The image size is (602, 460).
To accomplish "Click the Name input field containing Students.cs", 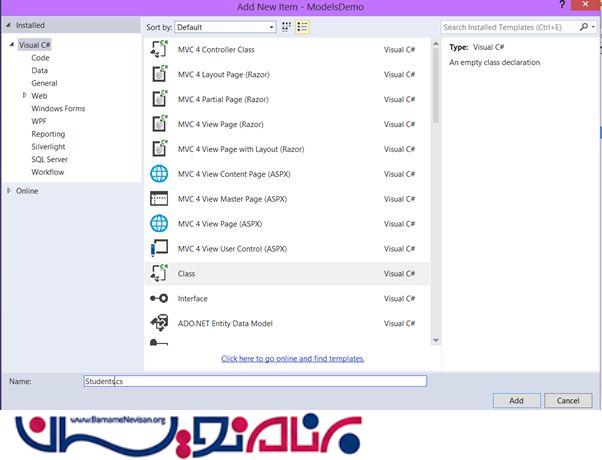I will [255, 381].
